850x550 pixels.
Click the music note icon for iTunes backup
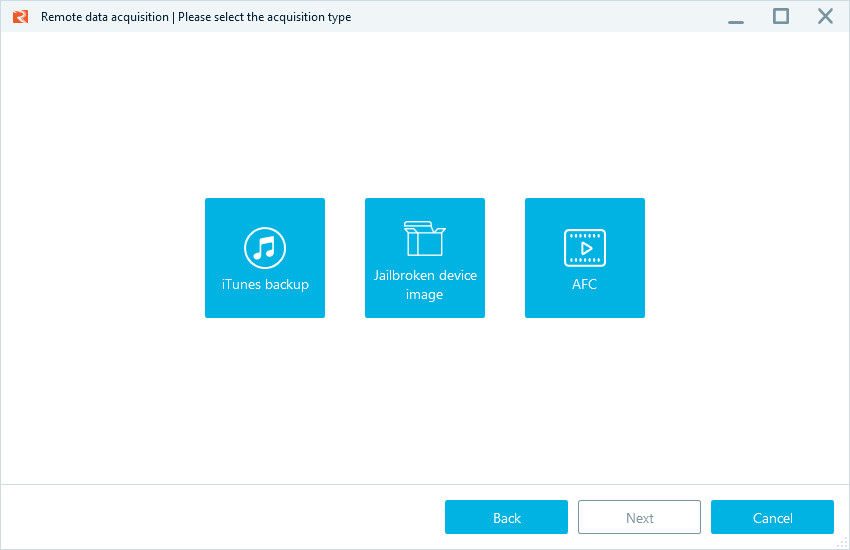[x=265, y=247]
